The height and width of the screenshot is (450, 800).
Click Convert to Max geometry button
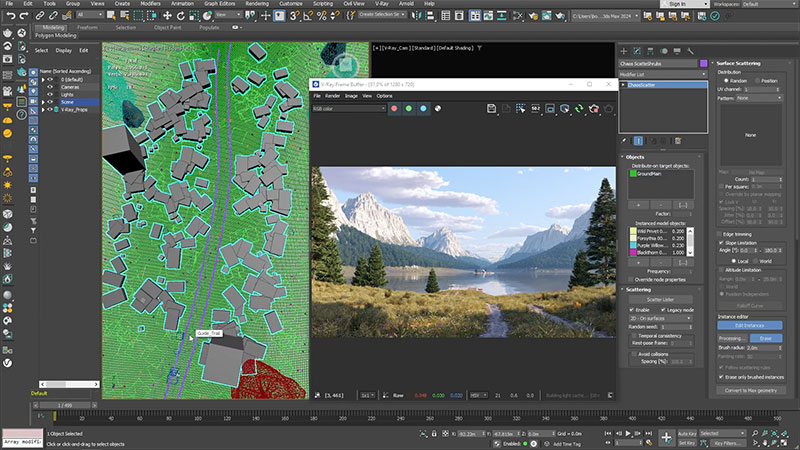751,389
